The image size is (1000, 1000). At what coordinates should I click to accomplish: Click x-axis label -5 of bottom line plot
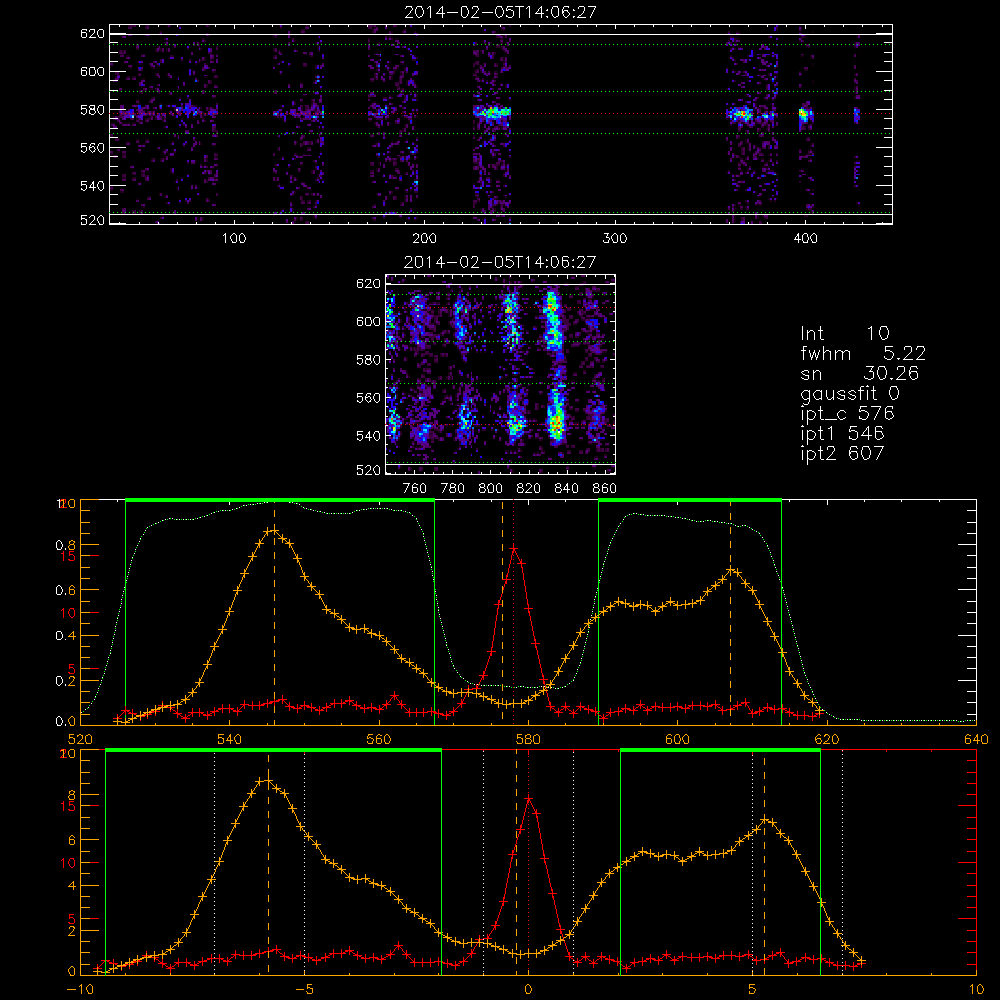304,990
